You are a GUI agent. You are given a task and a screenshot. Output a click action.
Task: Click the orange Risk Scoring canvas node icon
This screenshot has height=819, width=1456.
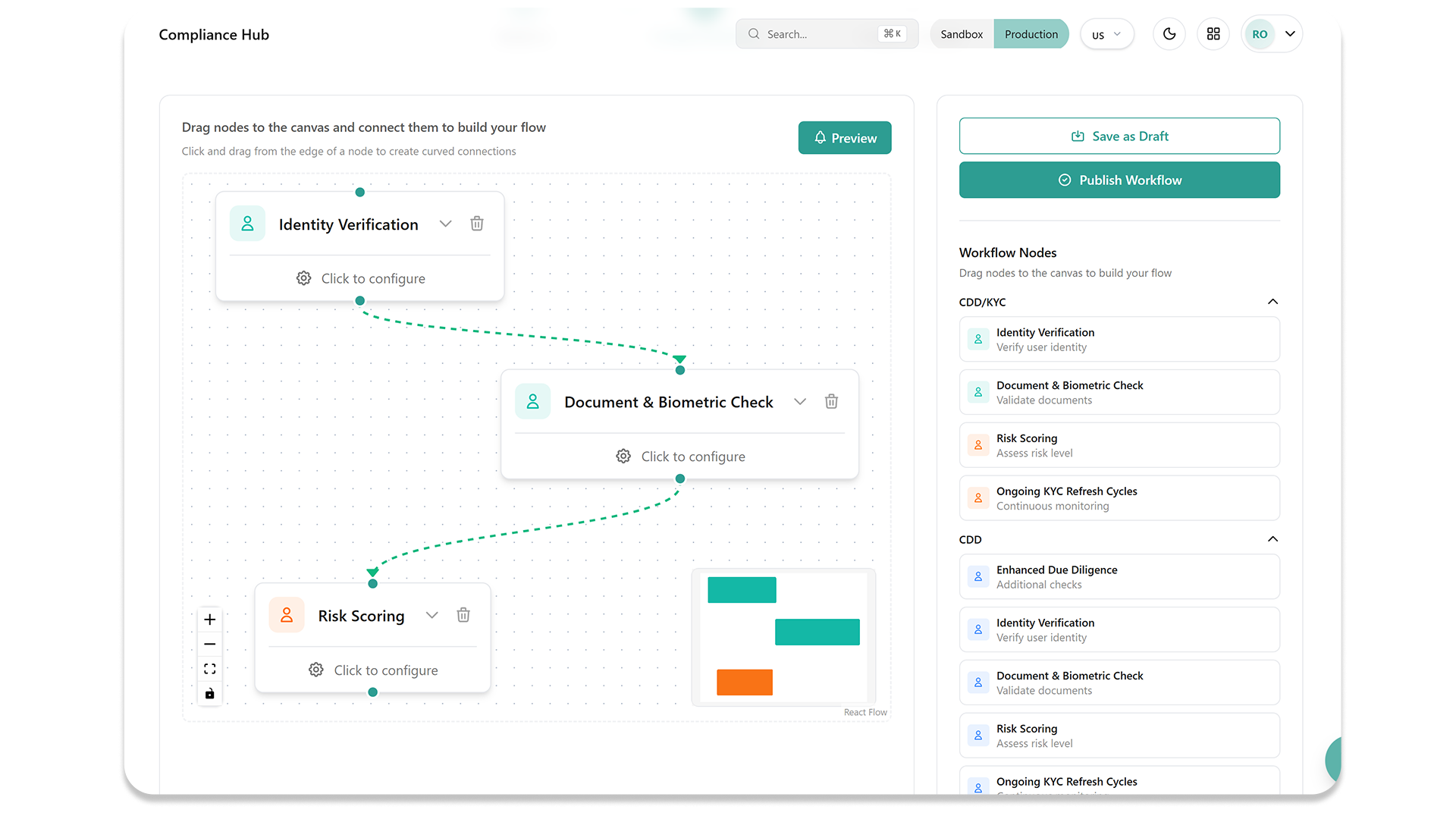[x=287, y=615]
